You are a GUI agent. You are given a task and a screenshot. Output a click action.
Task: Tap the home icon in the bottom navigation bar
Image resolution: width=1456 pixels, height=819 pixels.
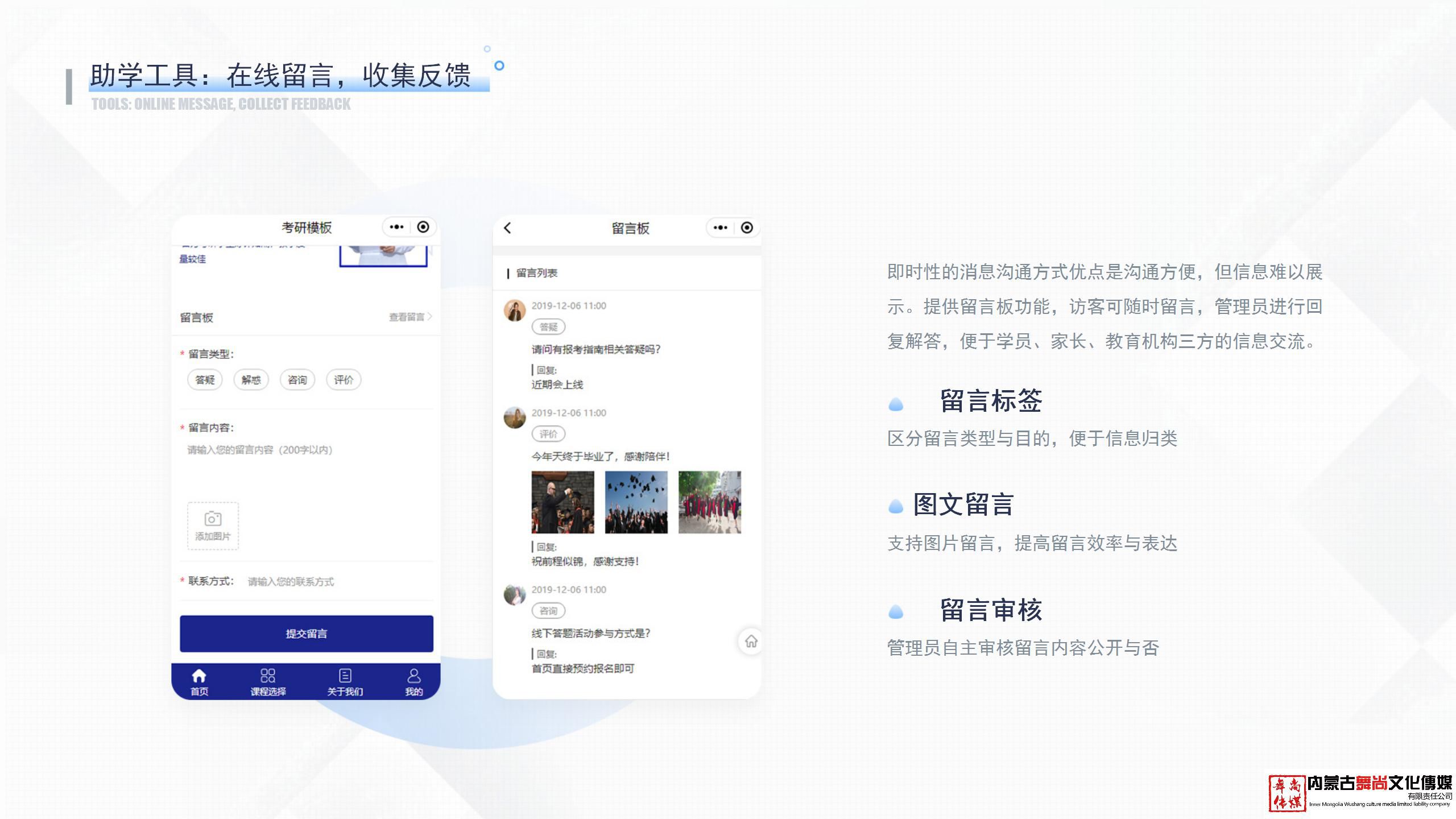[197, 676]
